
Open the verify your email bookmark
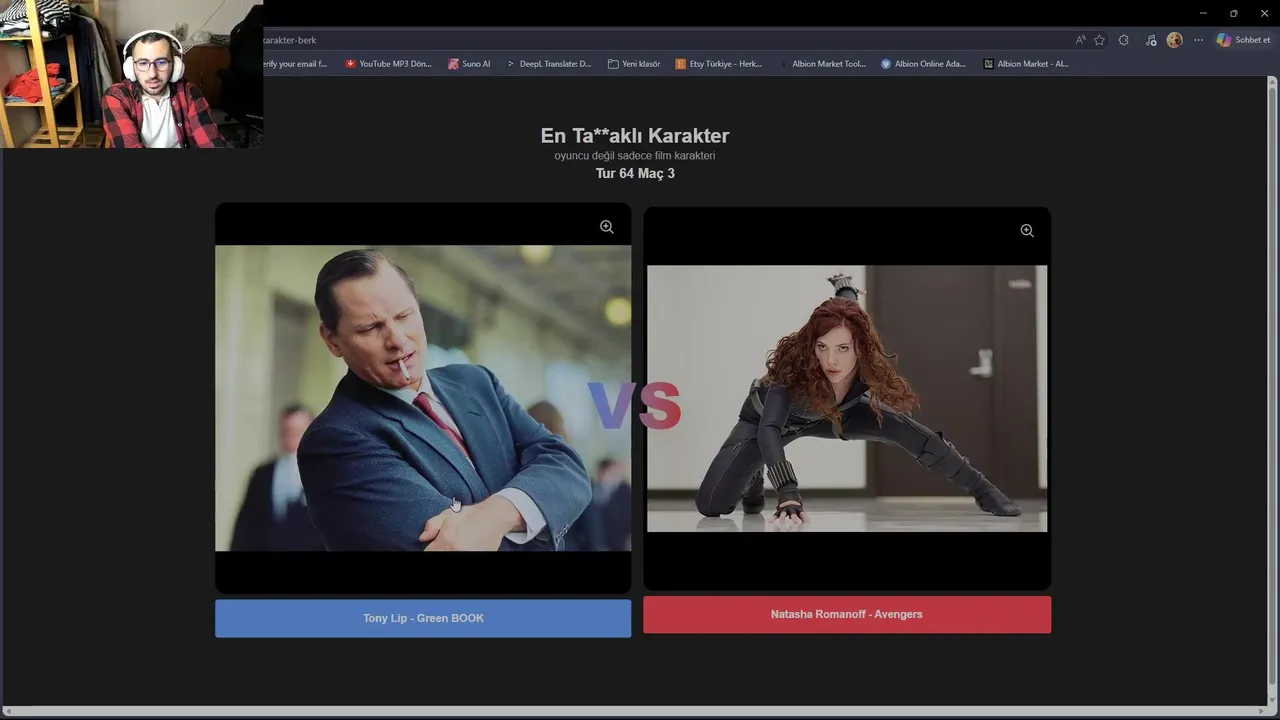tap(296, 64)
